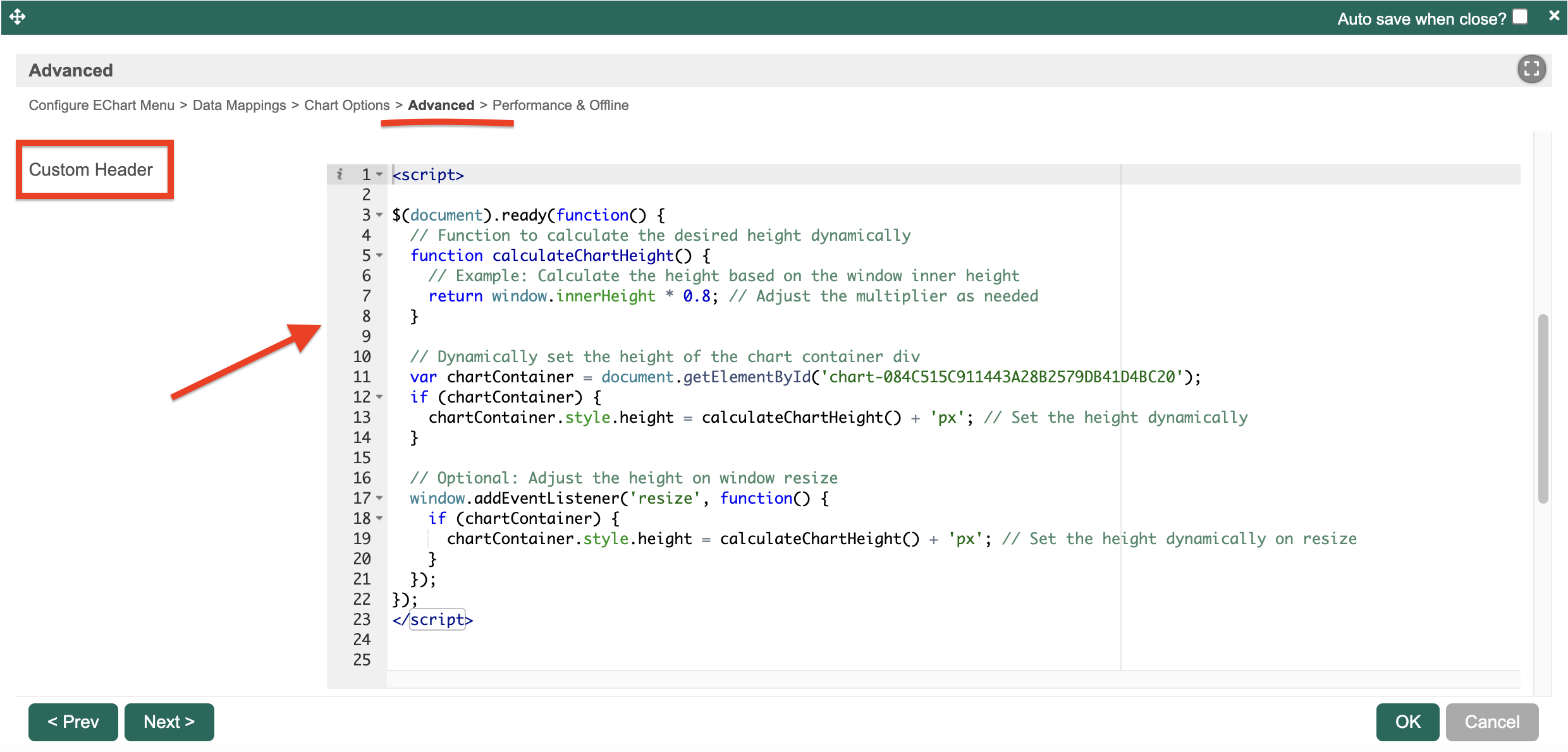
Task: Click the move dialog handle icon
Action: click(x=18, y=16)
